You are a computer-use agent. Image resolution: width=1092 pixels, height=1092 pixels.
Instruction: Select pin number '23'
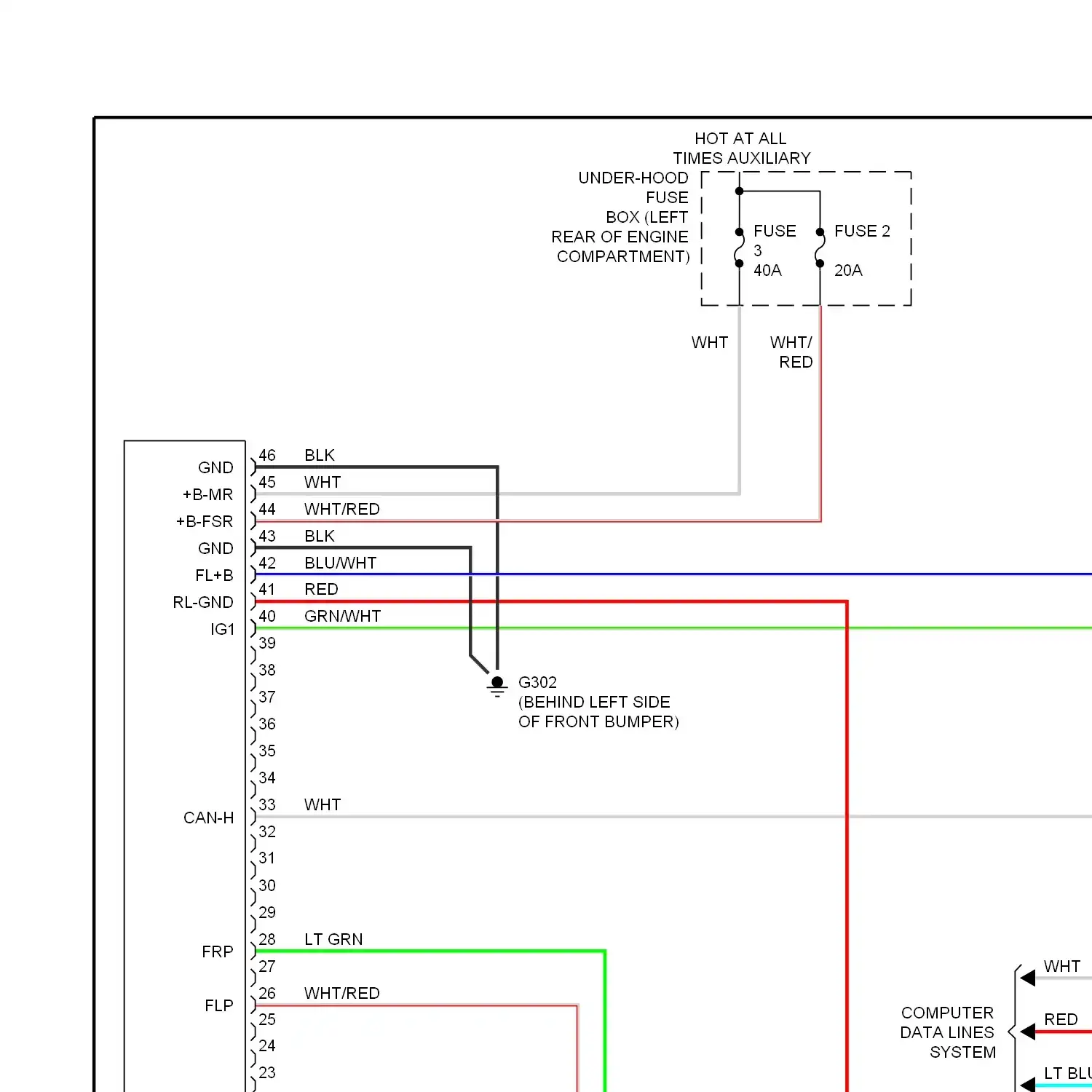tap(267, 1072)
